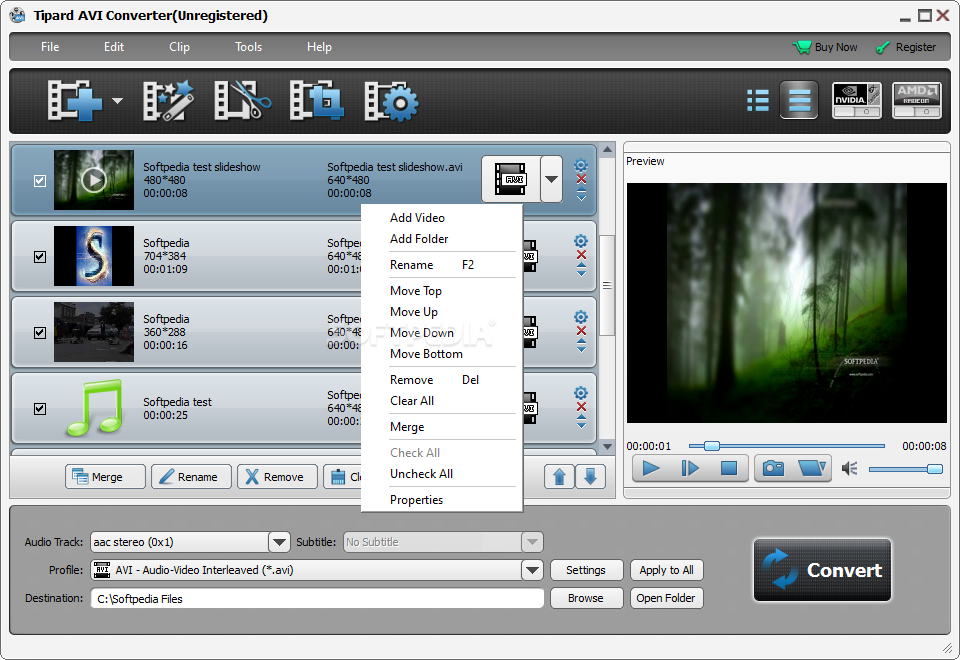Click the Rename button below list
The width and height of the screenshot is (960, 660).
191,477
